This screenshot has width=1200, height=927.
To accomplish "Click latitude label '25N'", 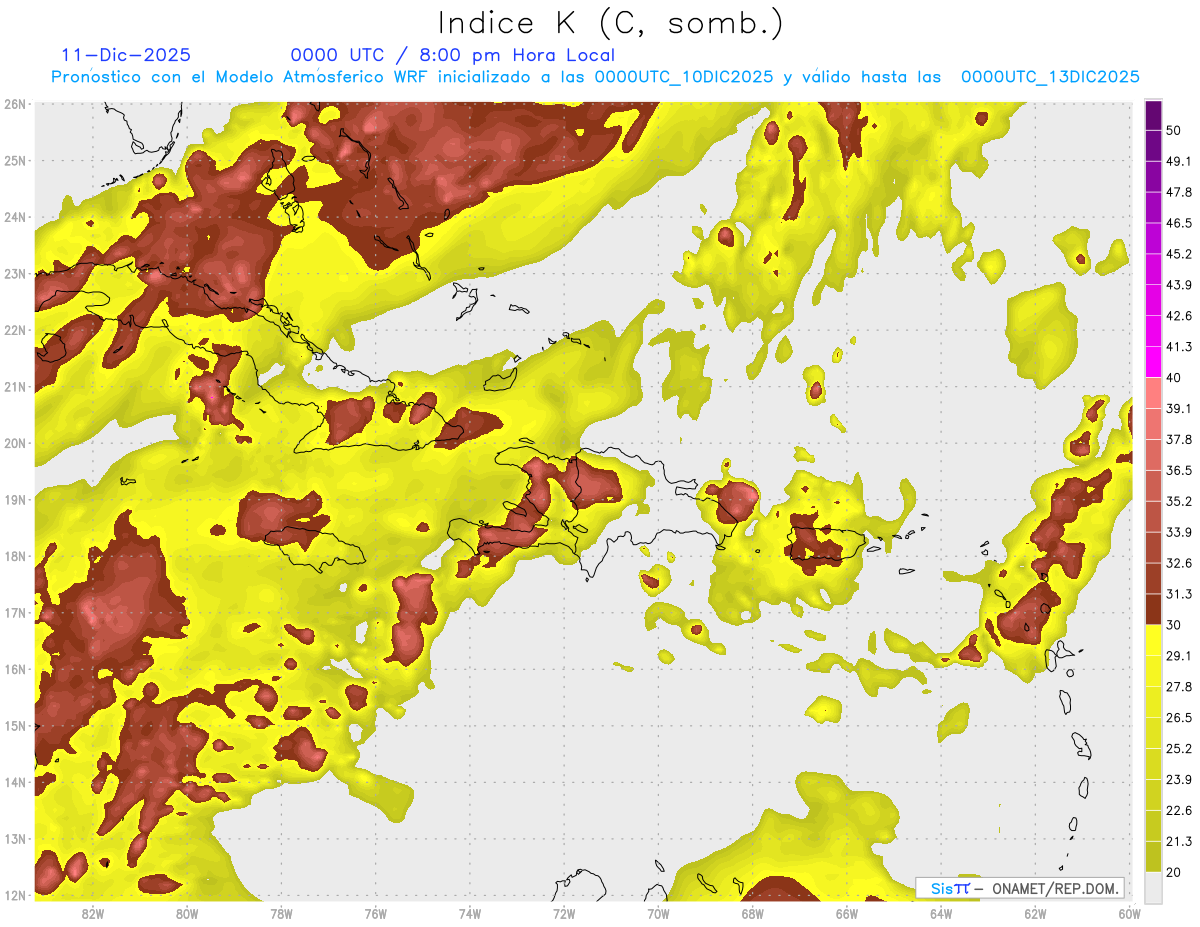I will 15,160.
